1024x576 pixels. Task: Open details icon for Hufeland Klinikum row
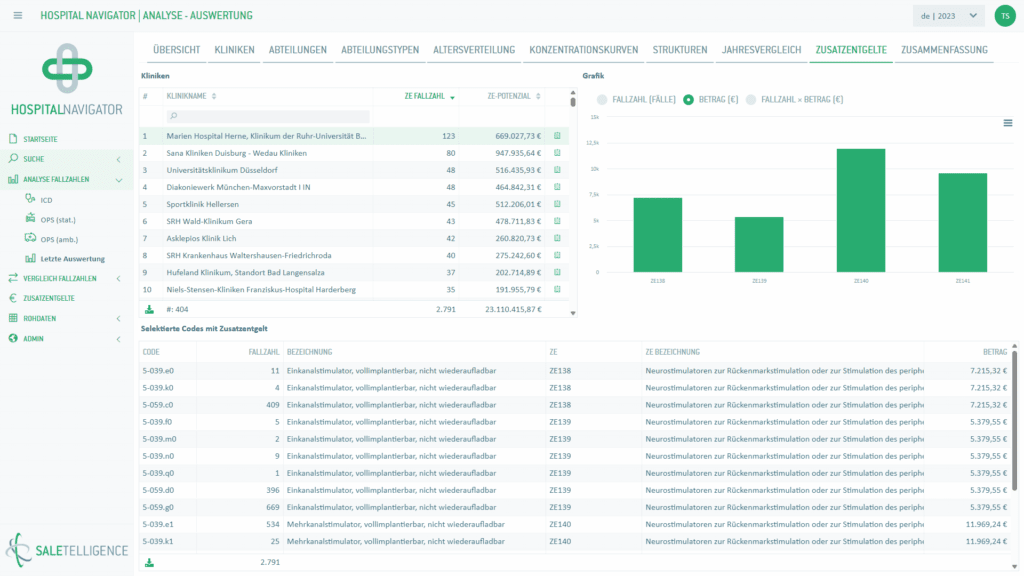557,272
